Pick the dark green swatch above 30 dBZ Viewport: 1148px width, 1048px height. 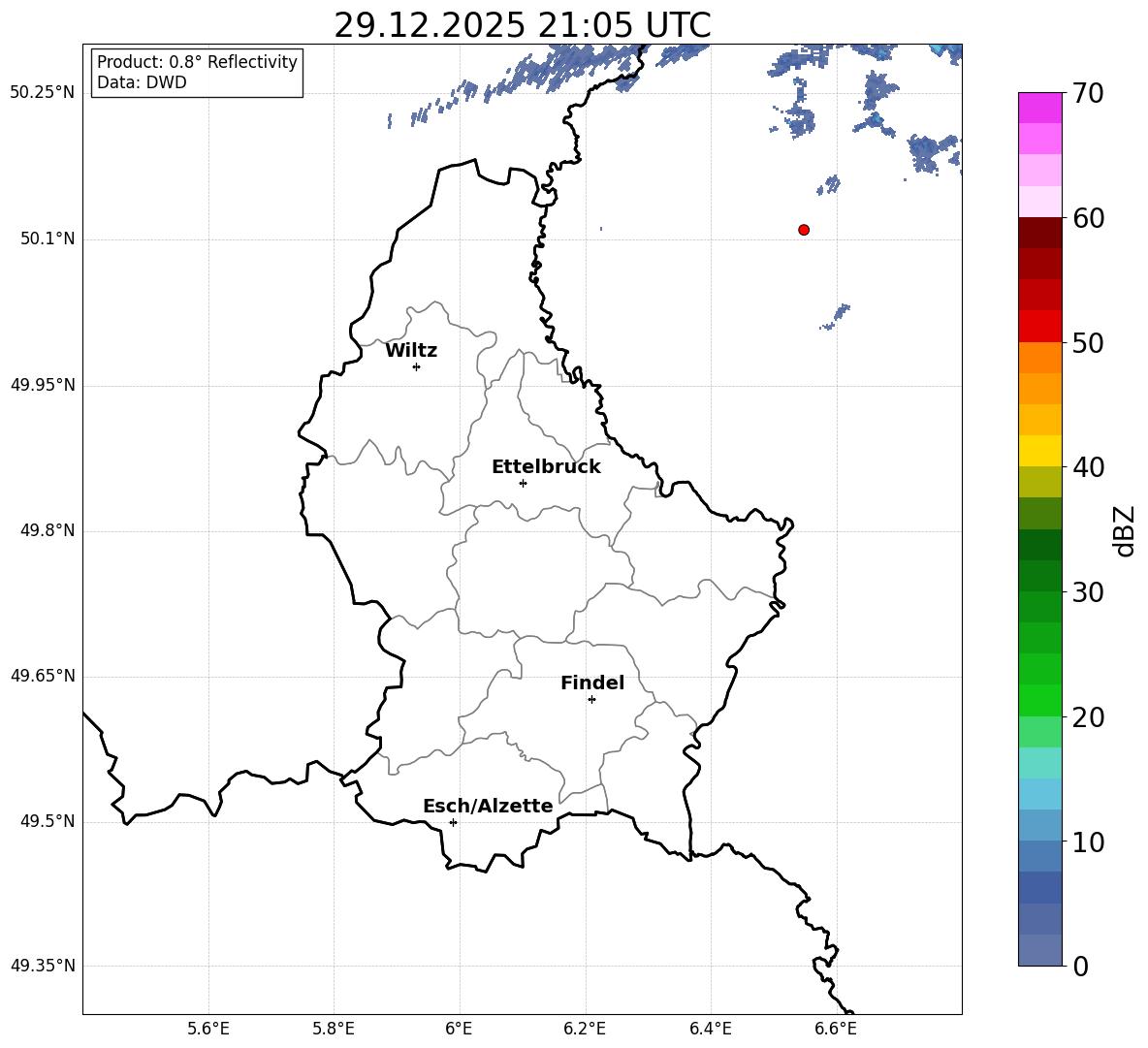[x=1040, y=576]
